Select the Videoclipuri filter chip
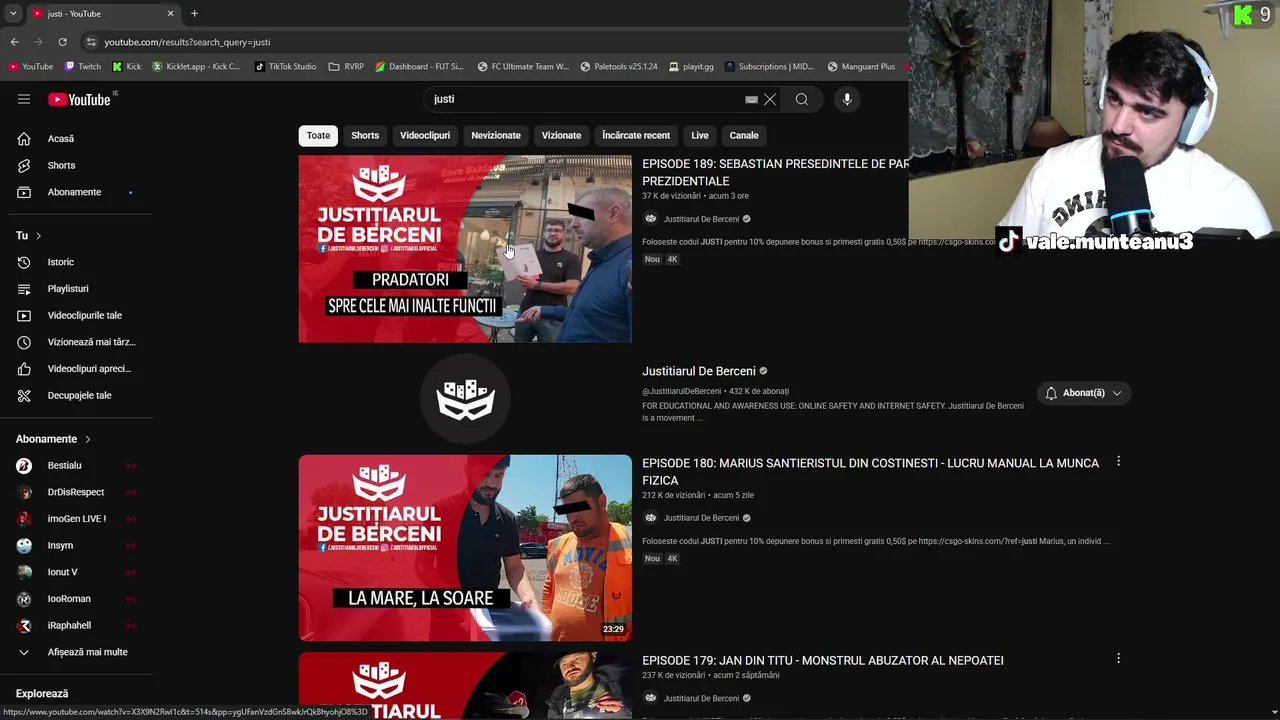The image size is (1280, 720). (425, 135)
